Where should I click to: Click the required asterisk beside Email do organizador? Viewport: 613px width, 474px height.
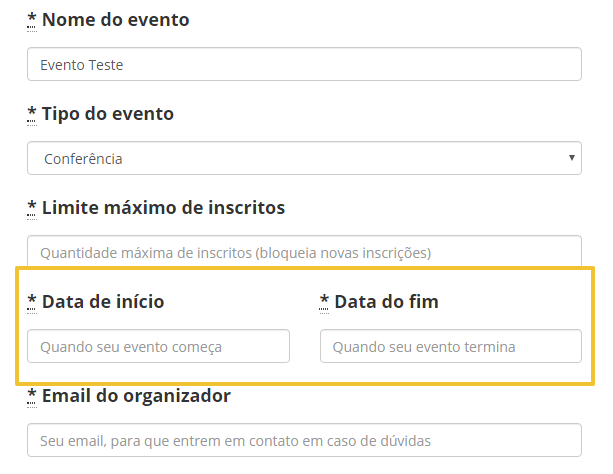point(32,395)
